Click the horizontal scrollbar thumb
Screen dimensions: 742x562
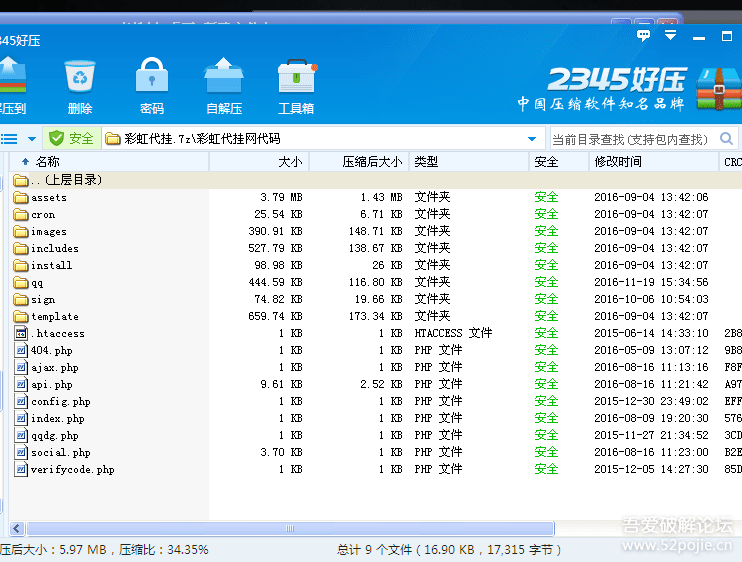(x=290, y=528)
